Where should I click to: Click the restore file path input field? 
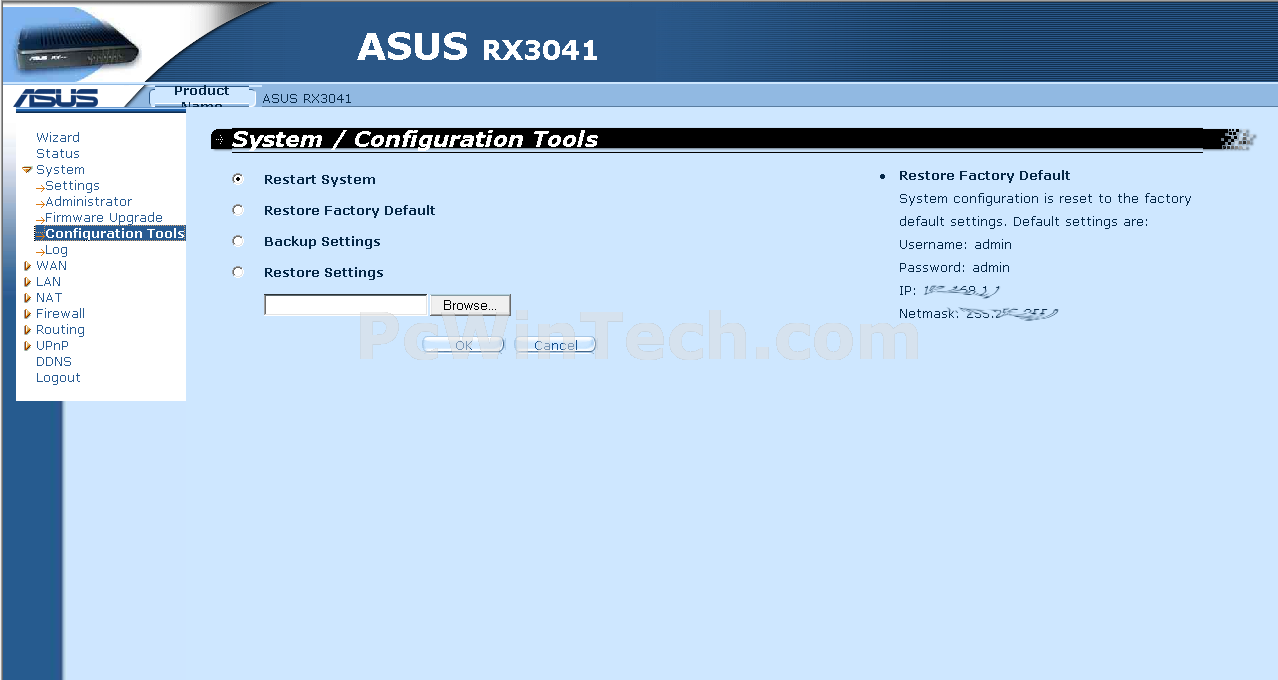(x=346, y=305)
